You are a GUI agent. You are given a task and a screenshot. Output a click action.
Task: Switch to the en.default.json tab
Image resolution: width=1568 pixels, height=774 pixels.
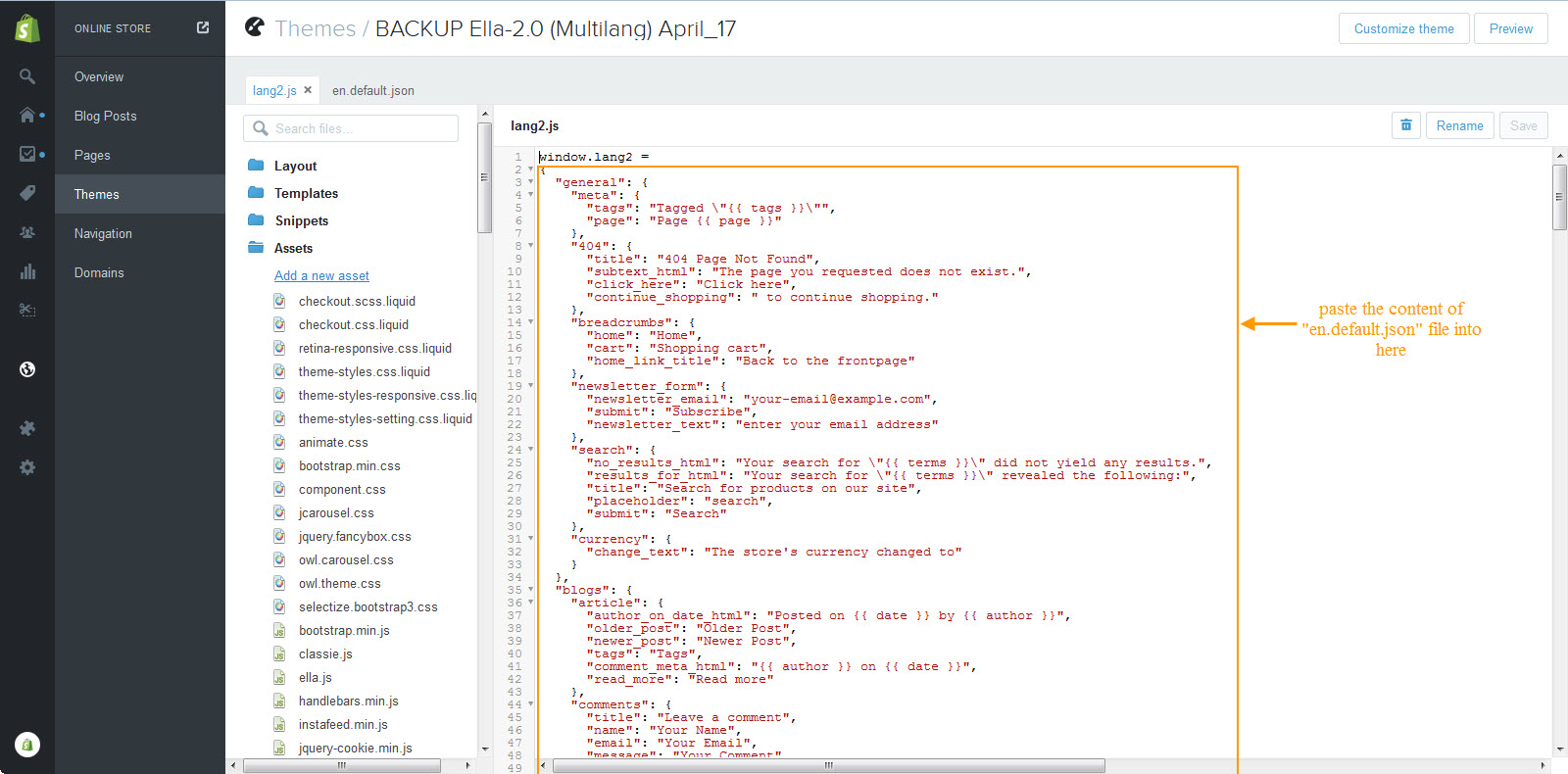point(373,90)
